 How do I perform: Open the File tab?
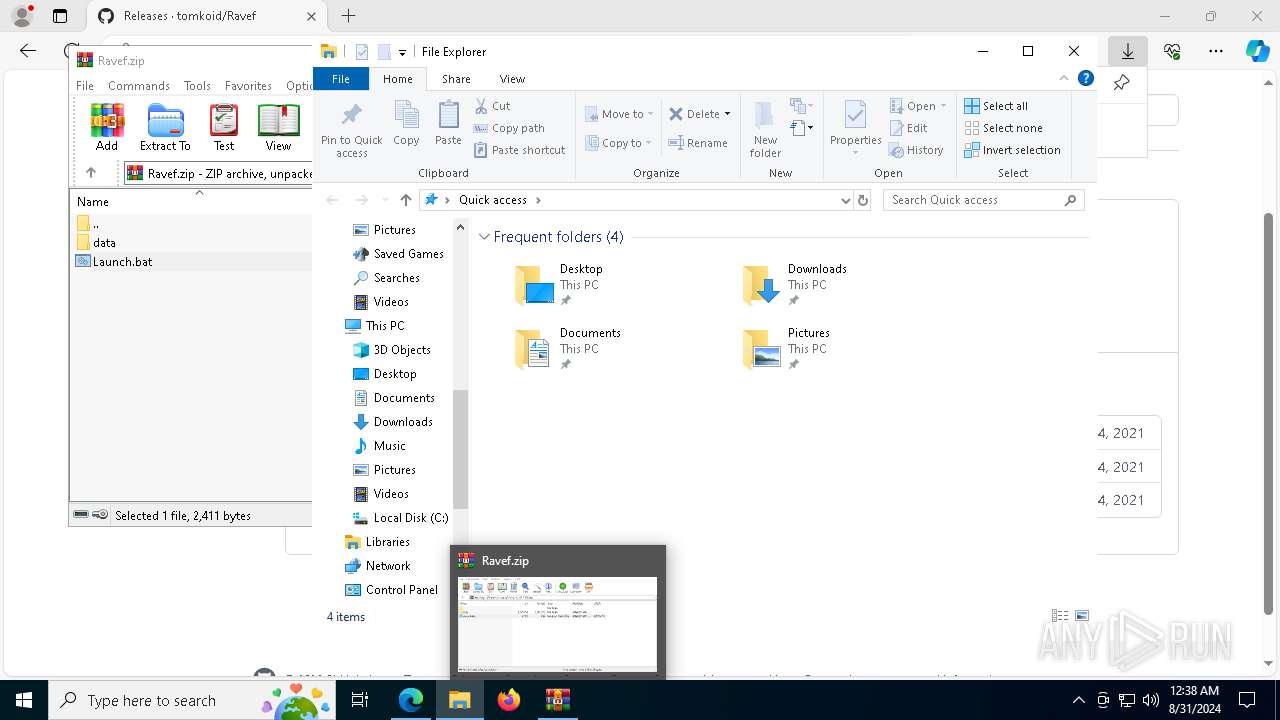tap(341, 79)
